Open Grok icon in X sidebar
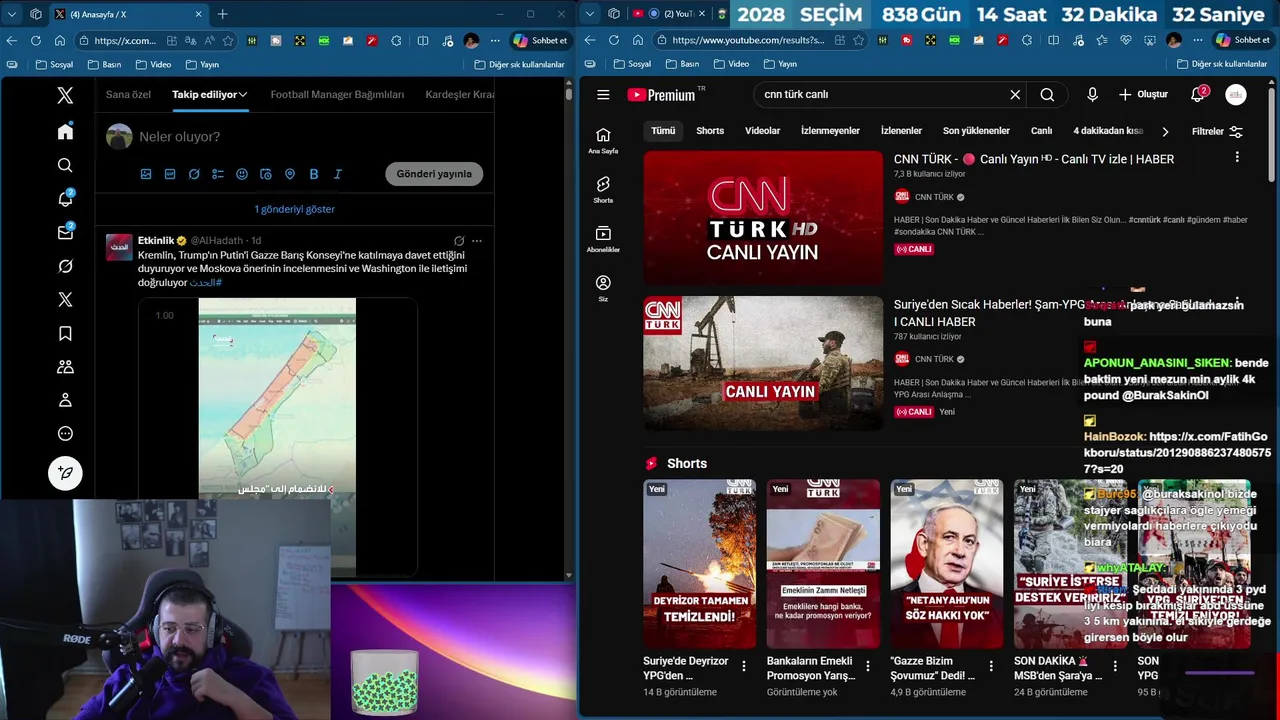 (x=65, y=266)
